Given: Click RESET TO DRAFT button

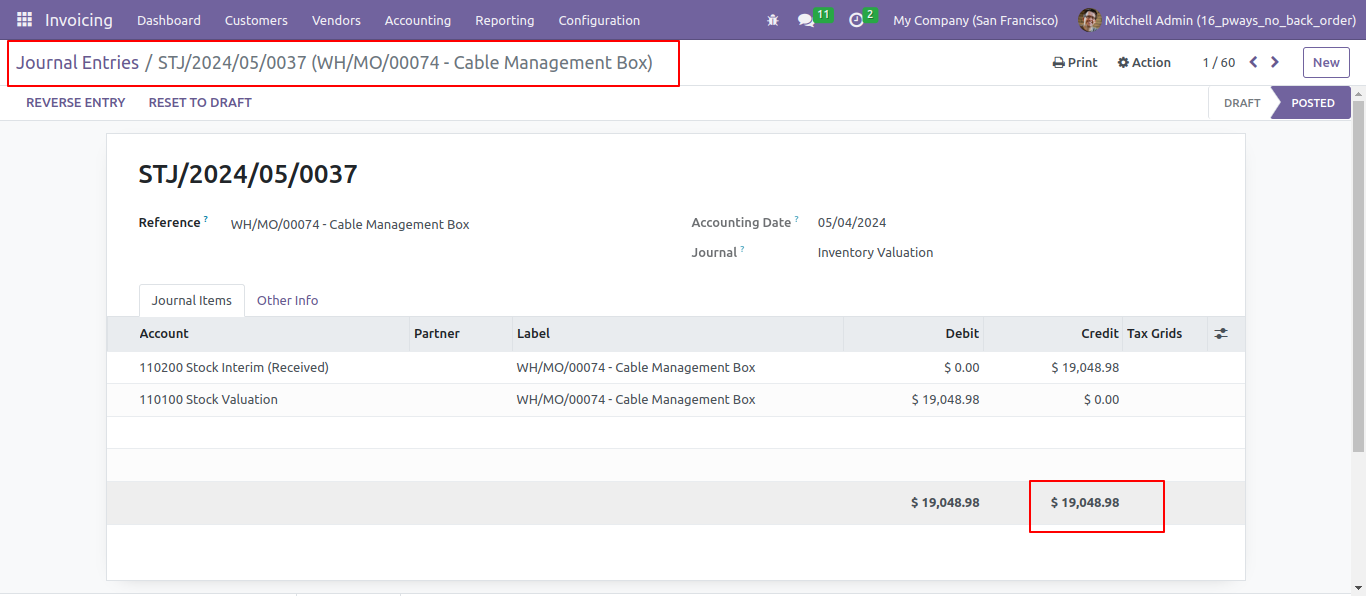Looking at the screenshot, I should pyautogui.click(x=200, y=103).
